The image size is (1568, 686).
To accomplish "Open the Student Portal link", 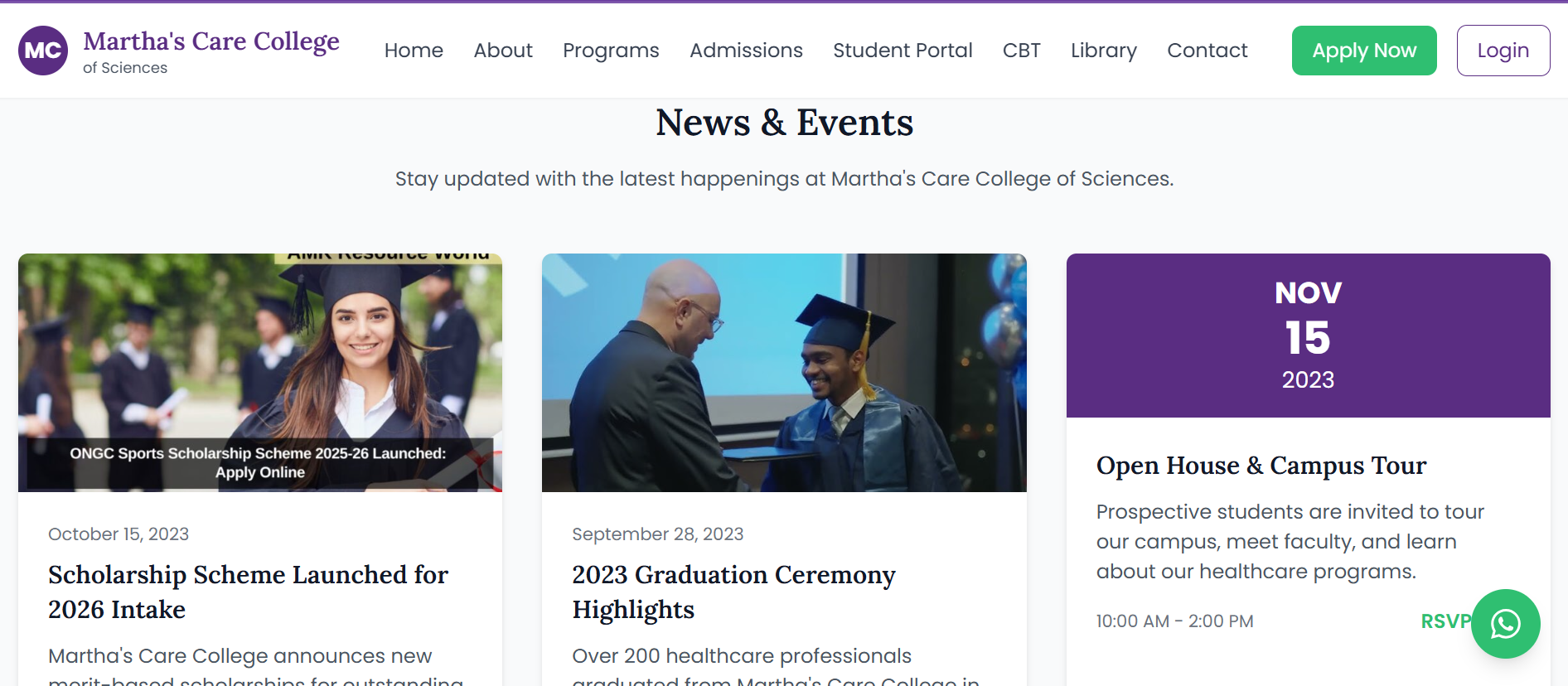I will 903,51.
